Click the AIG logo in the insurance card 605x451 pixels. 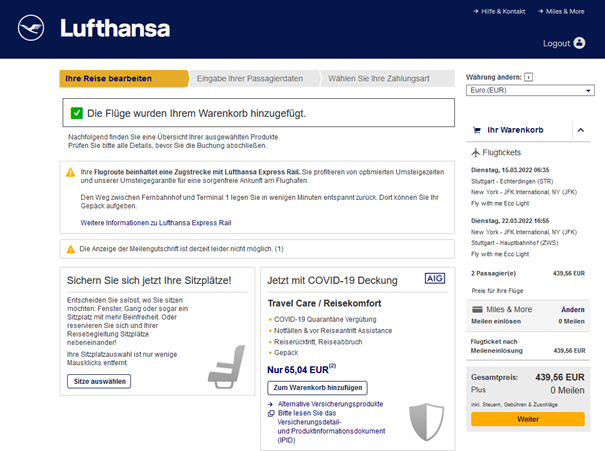tap(435, 278)
